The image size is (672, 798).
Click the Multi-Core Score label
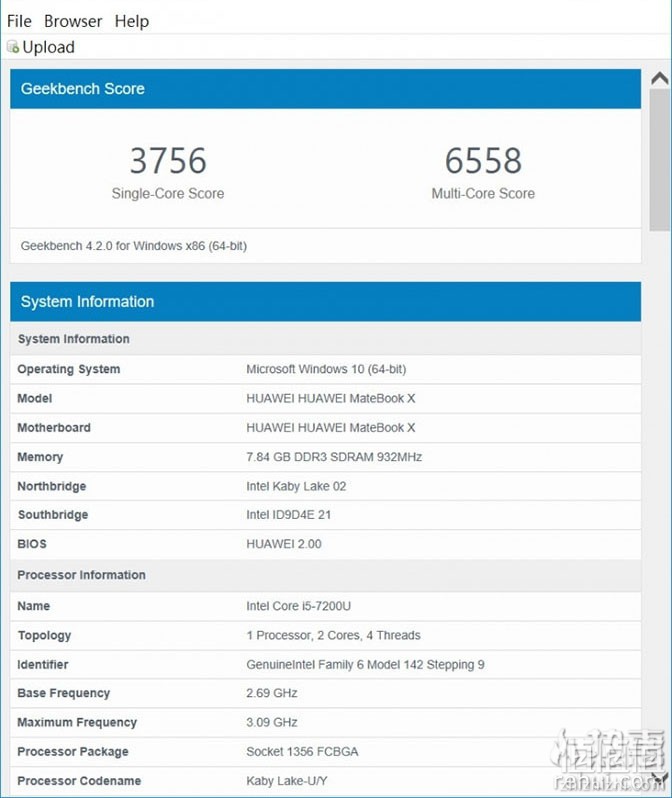[483, 193]
